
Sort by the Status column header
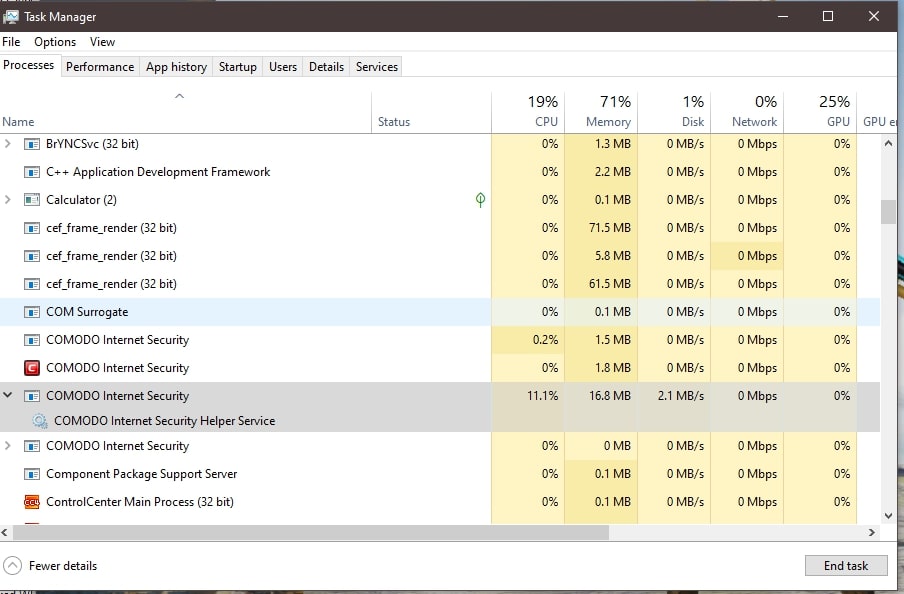click(x=431, y=112)
